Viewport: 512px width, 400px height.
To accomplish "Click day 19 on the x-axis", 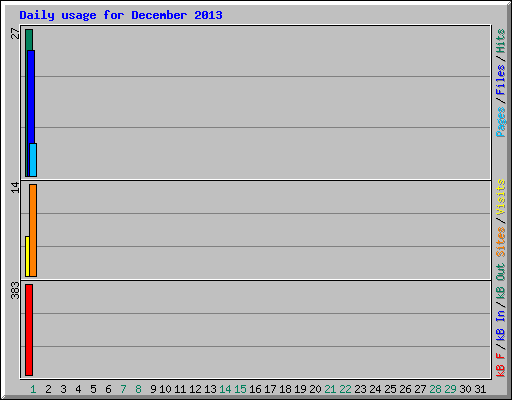I will pos(300,389).
